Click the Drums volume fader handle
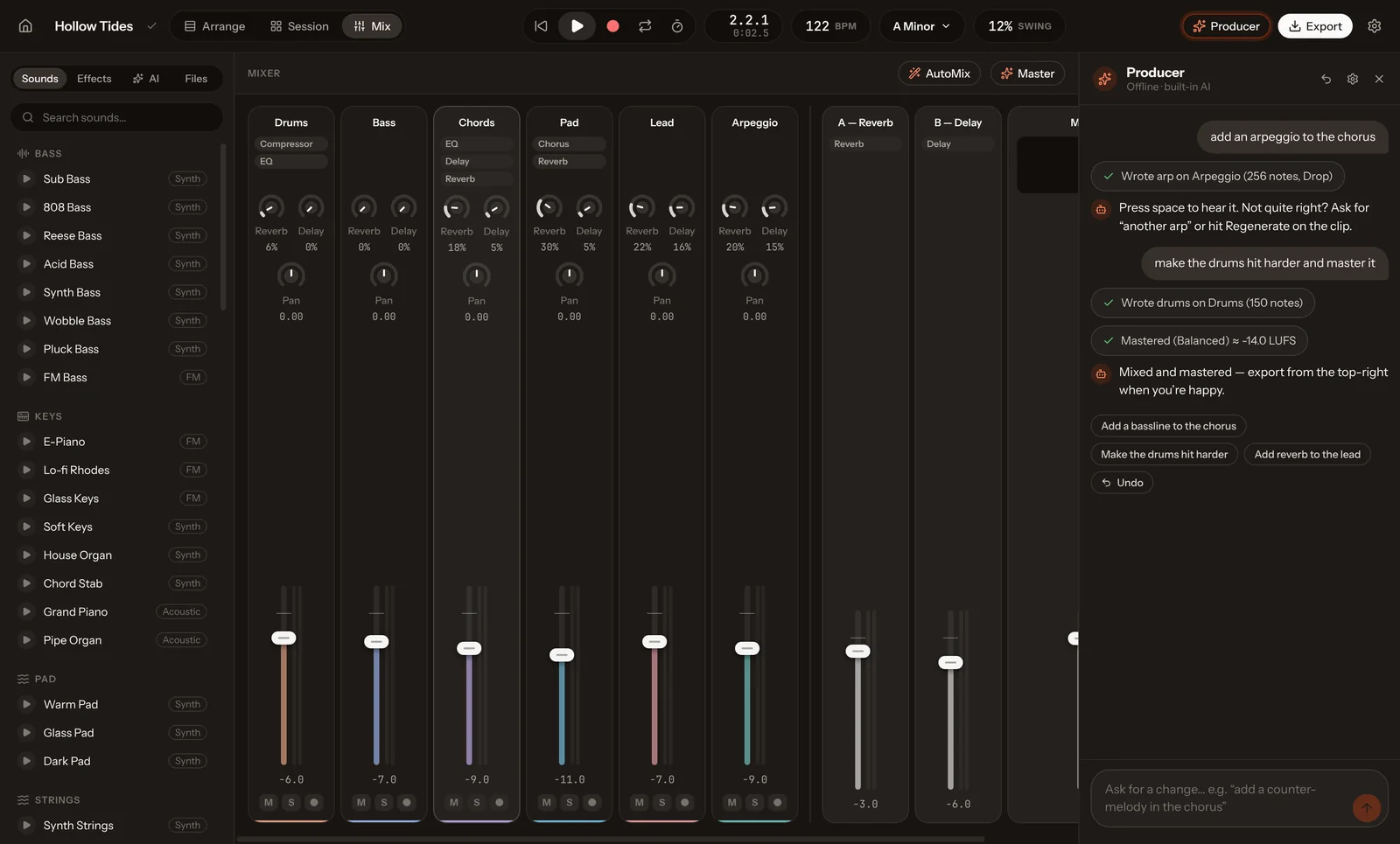The image size is (1400, 844). [x=283, y=638]
